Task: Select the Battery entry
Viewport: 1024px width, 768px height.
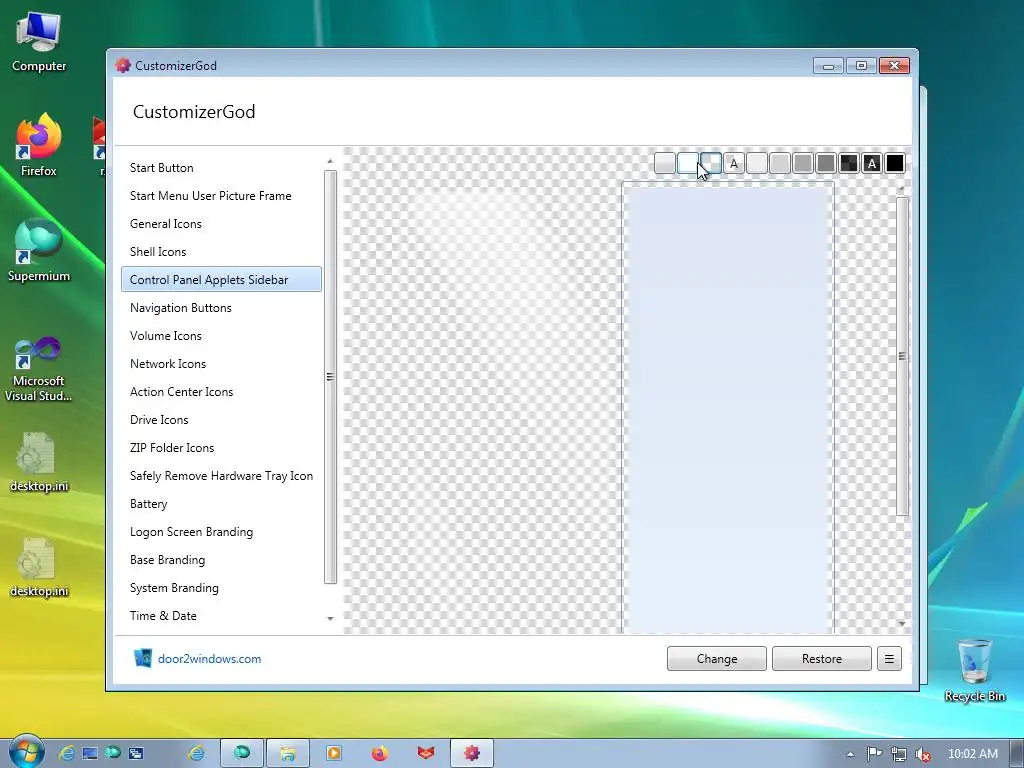Action: (221, 504)
